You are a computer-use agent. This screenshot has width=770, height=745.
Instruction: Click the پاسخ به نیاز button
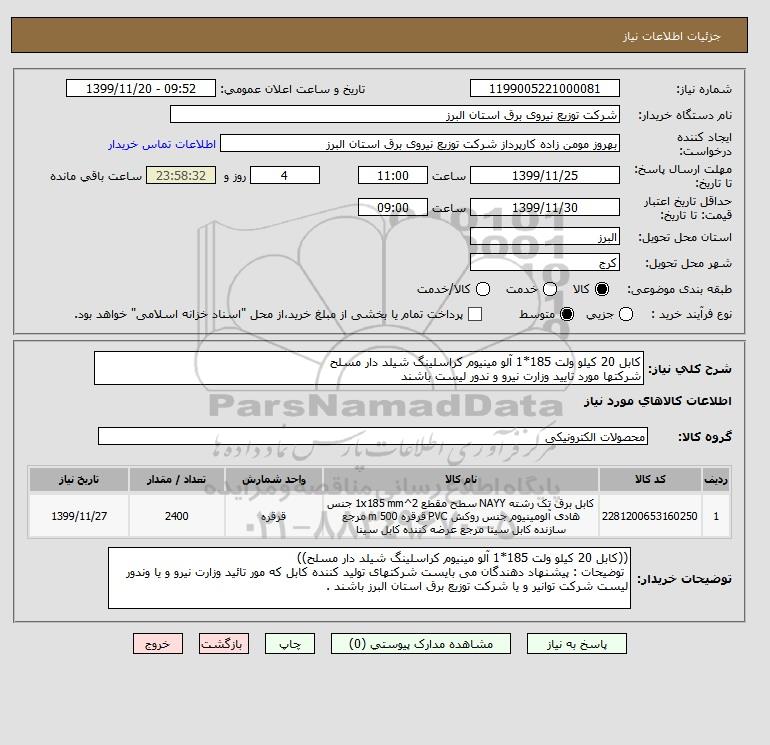point(577,644)
